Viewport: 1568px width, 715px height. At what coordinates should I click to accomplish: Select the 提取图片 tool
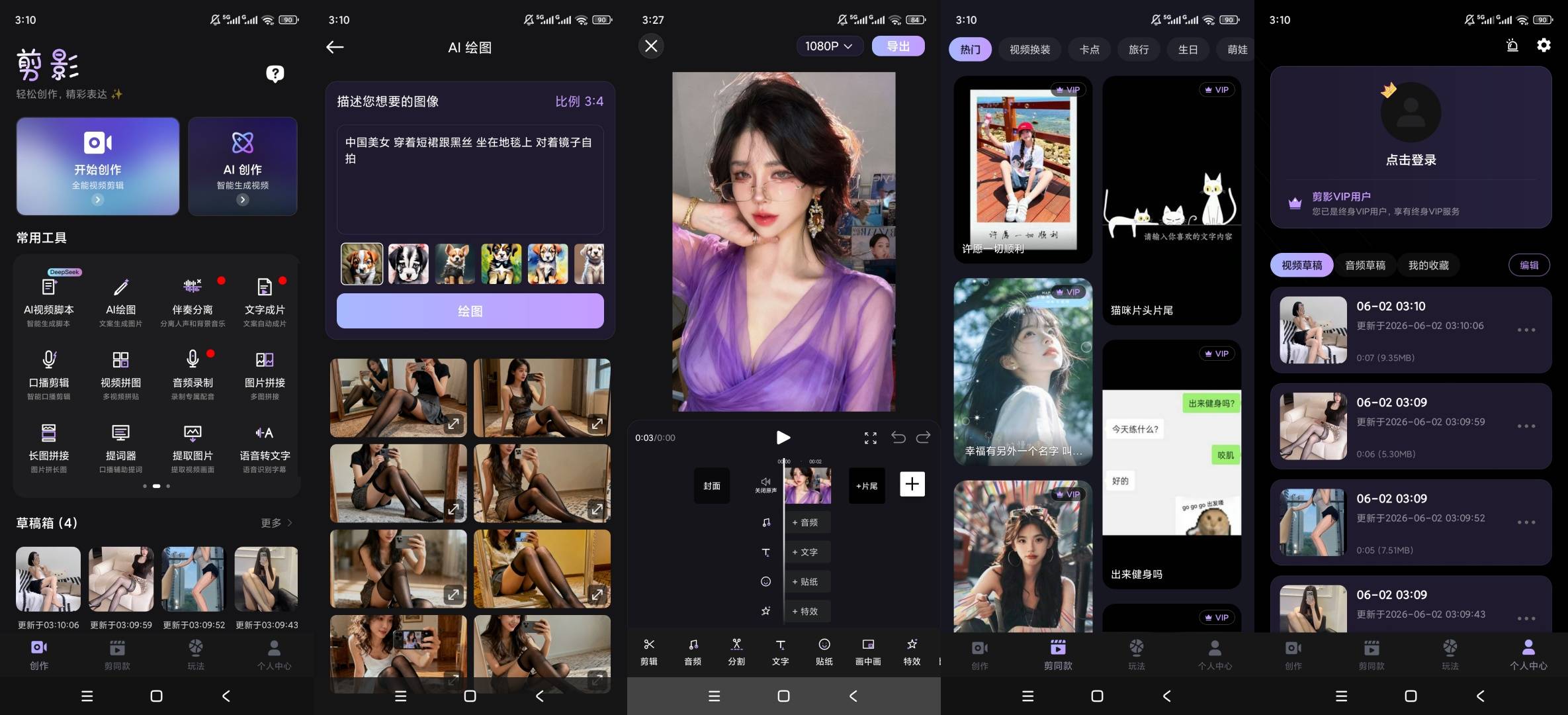[x=193, y=448]
